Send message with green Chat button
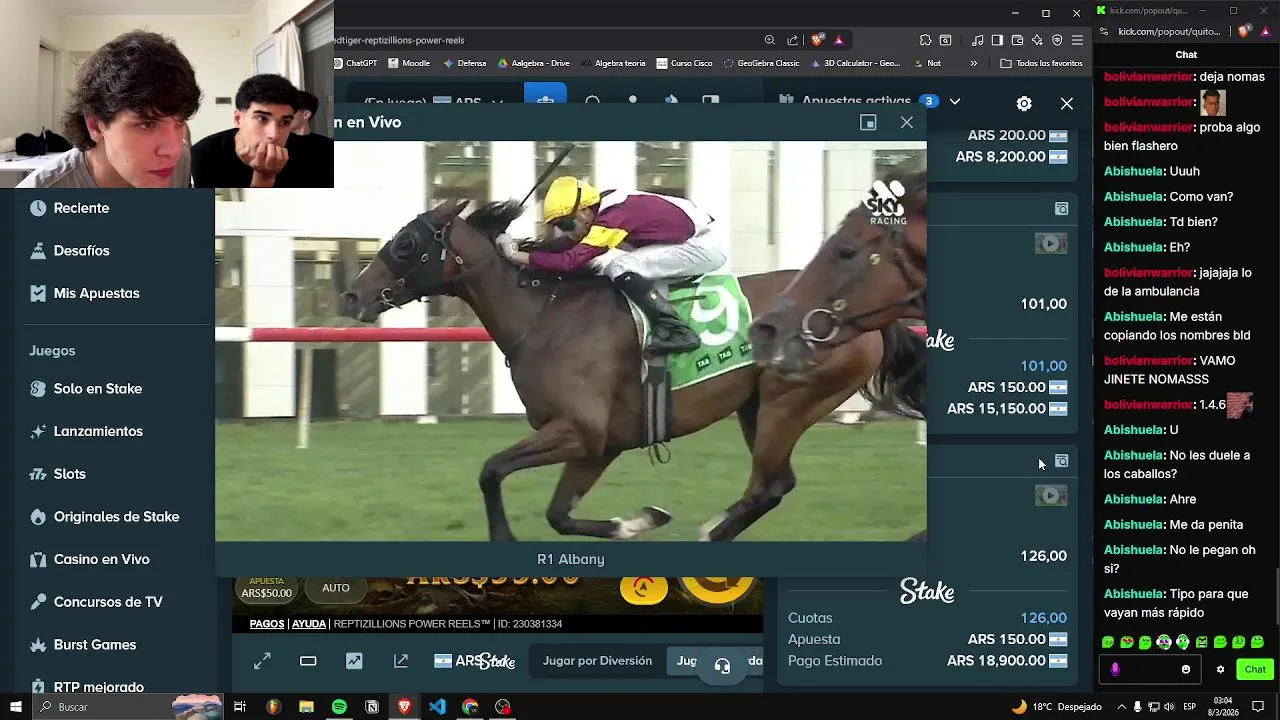 pyautogui.click(x=1255, y=670)
